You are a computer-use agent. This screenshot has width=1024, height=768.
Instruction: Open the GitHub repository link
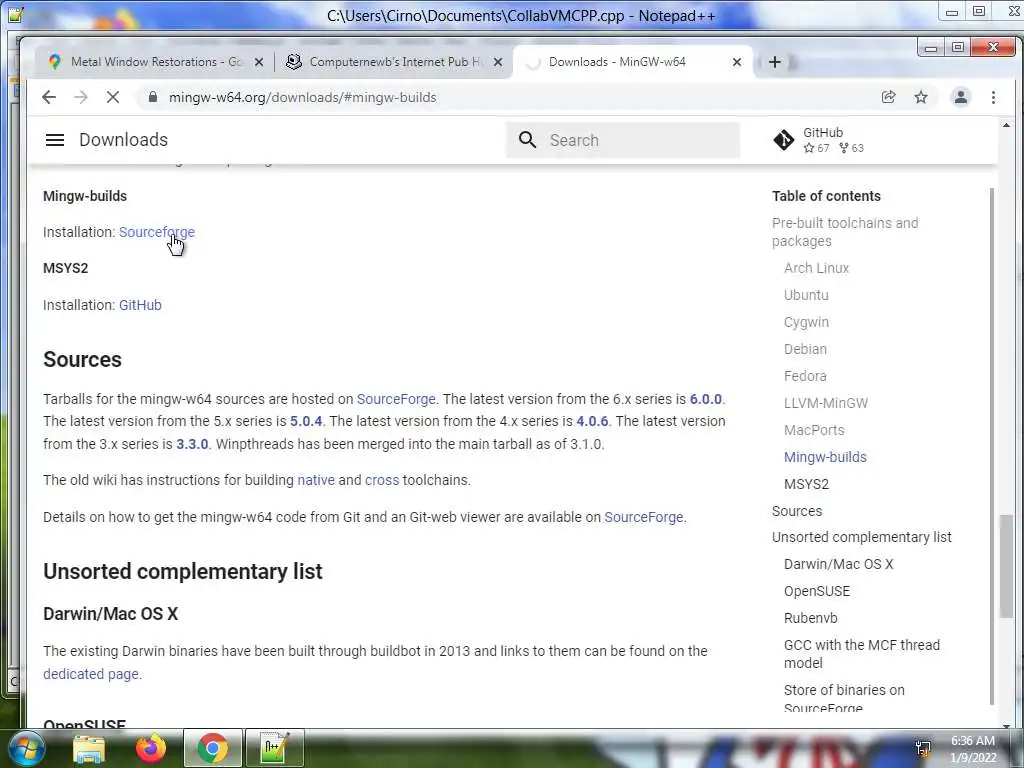click(820, 140)
